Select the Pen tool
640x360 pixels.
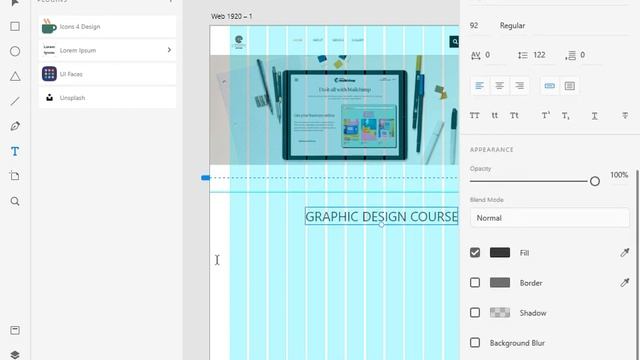pos(15,126)
